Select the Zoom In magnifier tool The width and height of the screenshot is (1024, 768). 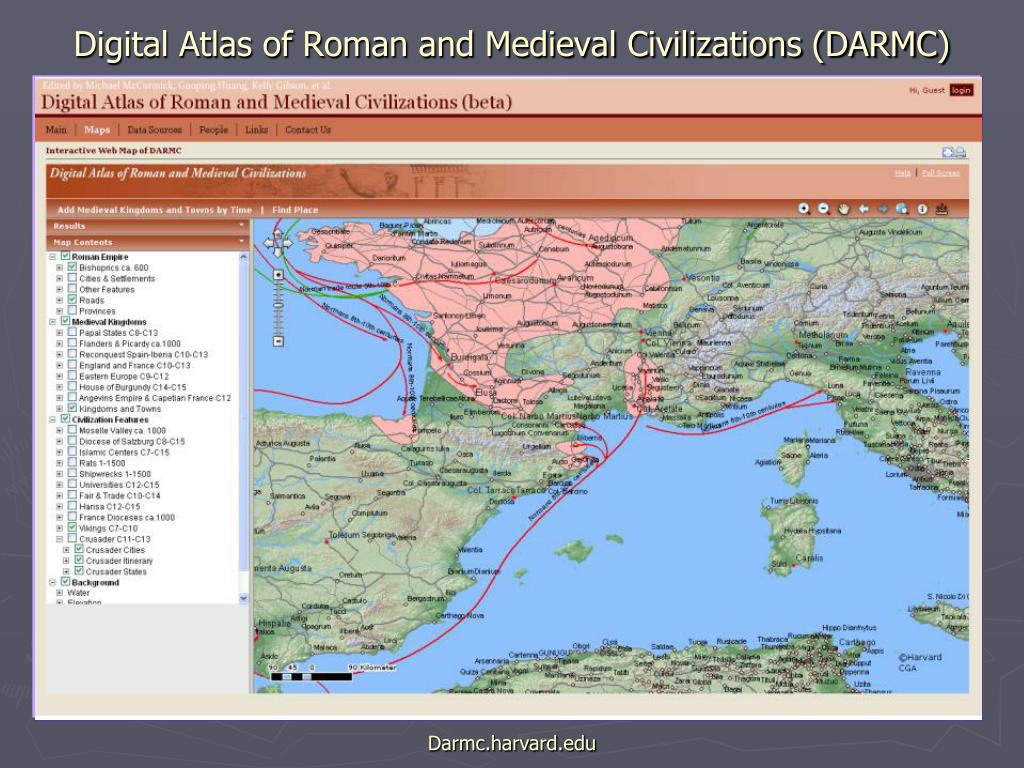pos(804,209)
